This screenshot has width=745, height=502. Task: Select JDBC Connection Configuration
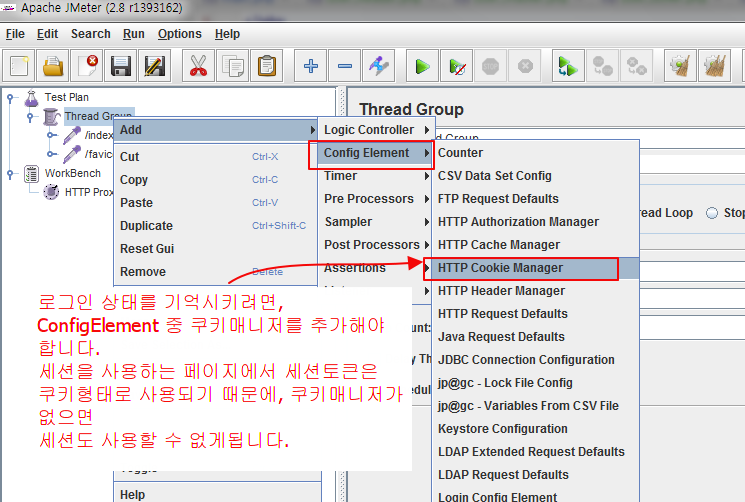[535, 360]
